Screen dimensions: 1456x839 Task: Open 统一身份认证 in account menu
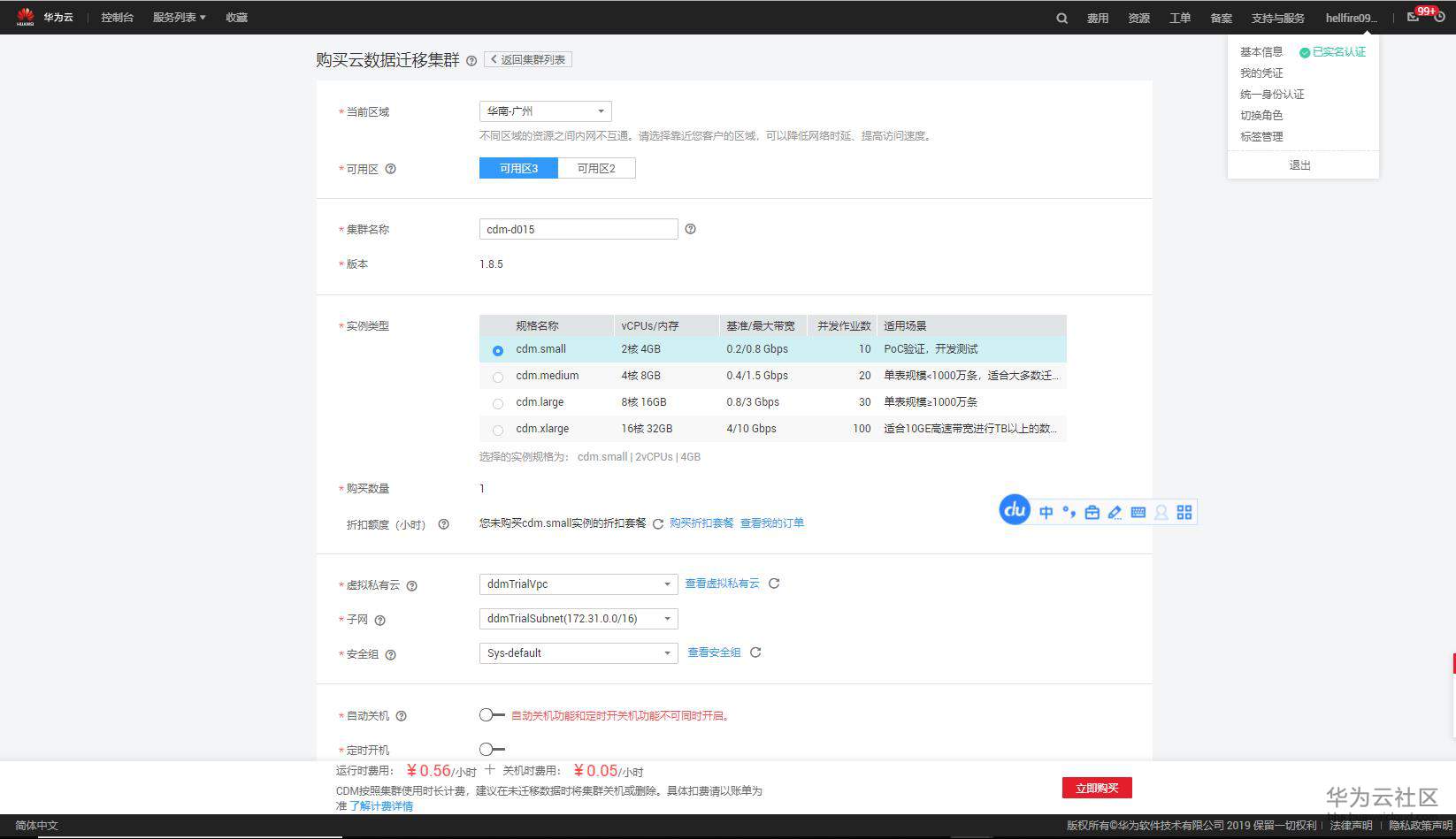coord(1272,95)
